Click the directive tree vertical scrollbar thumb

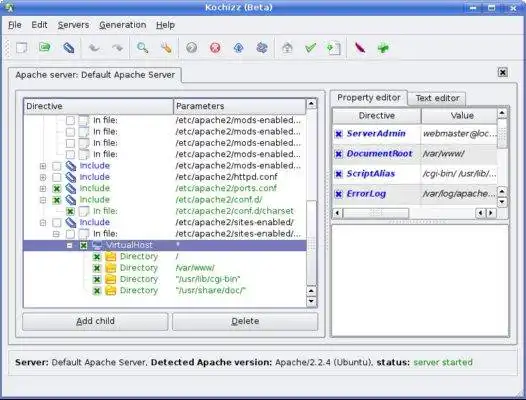[x=312, y=243]
